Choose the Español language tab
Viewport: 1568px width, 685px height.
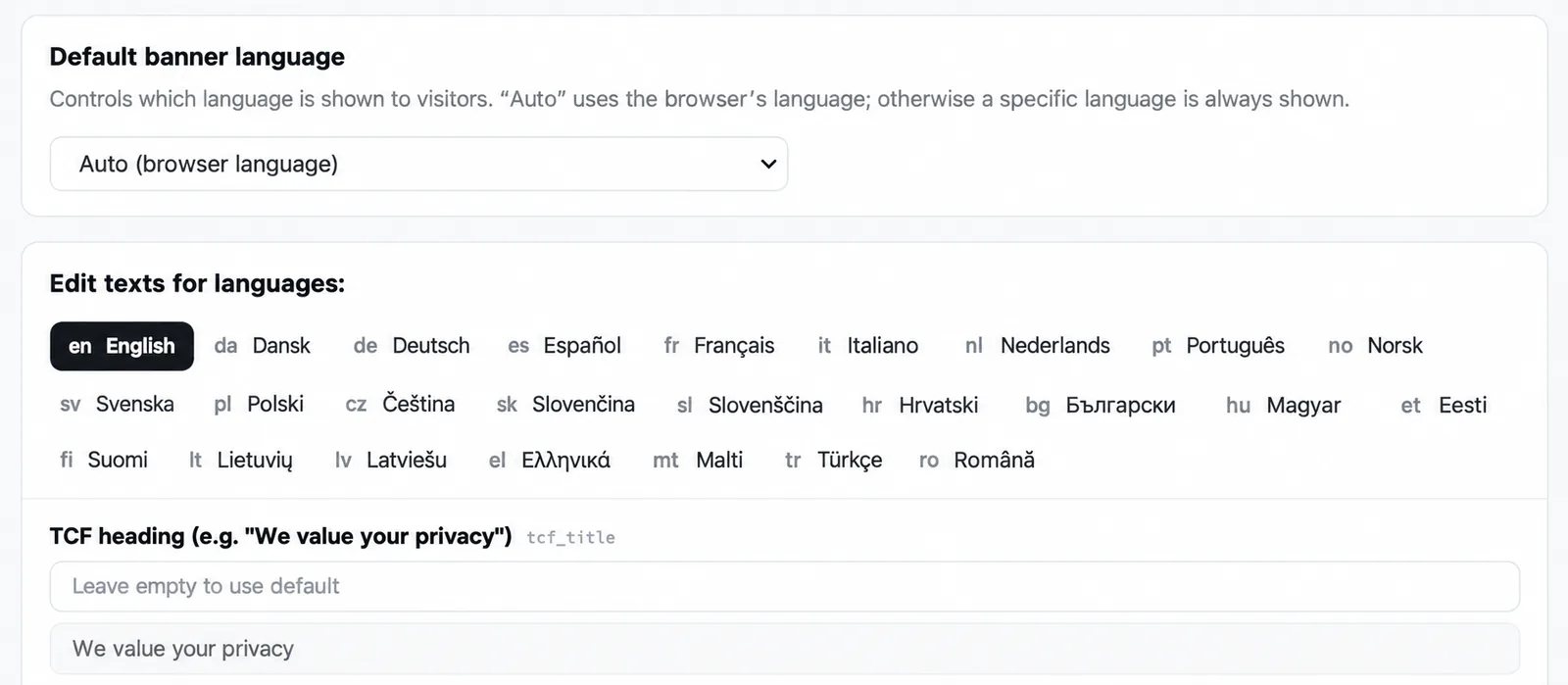tap(564, 346)
